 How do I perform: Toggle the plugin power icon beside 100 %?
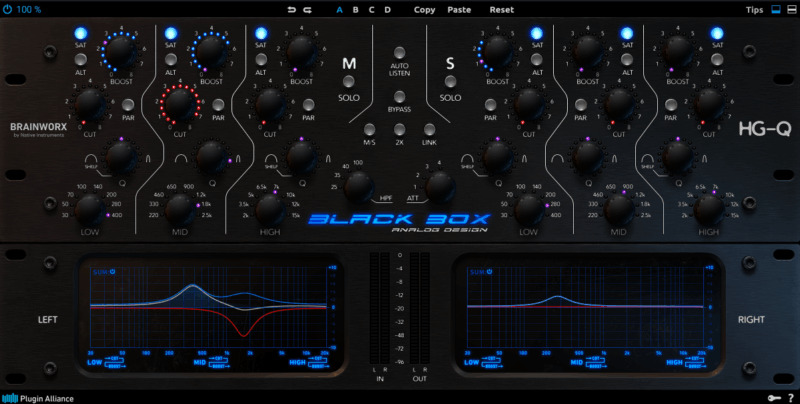(x=7, y=9)
